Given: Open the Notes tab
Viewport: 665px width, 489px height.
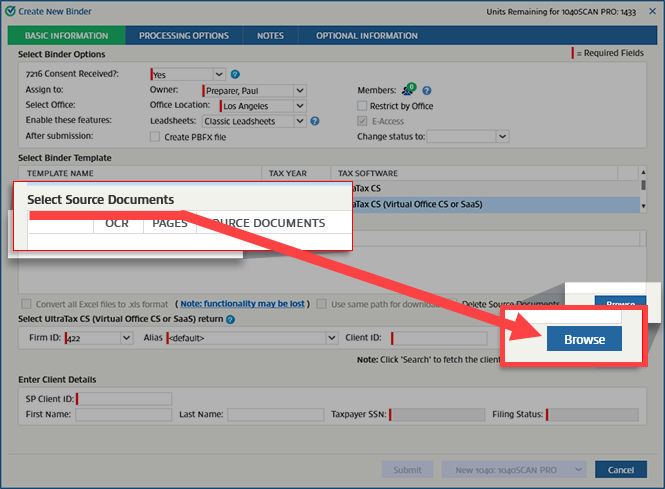Looking at the screenshot, I should point(270,36).
